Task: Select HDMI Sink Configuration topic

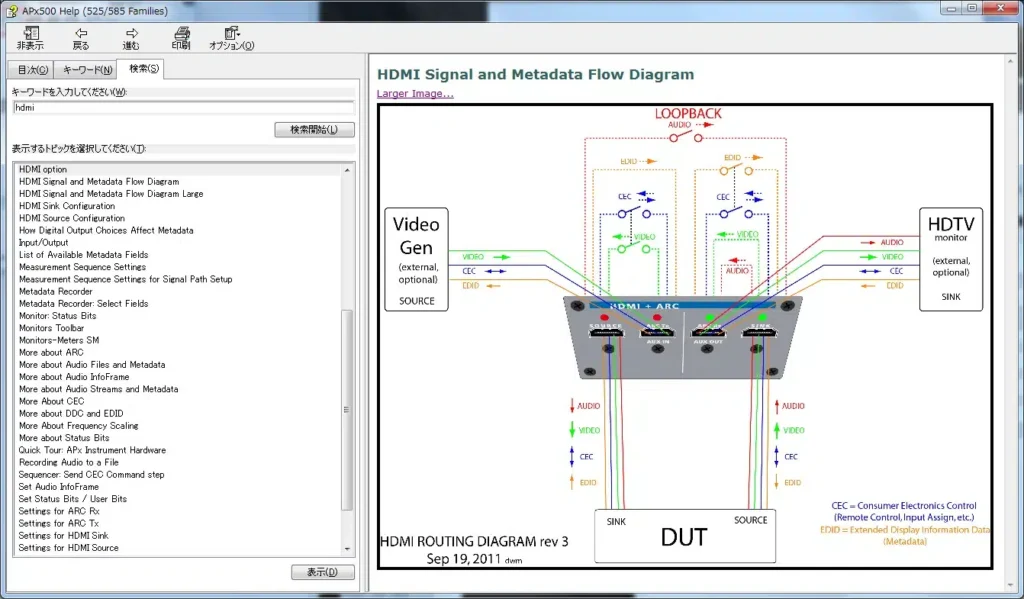Action: click(x=67, y=206)
